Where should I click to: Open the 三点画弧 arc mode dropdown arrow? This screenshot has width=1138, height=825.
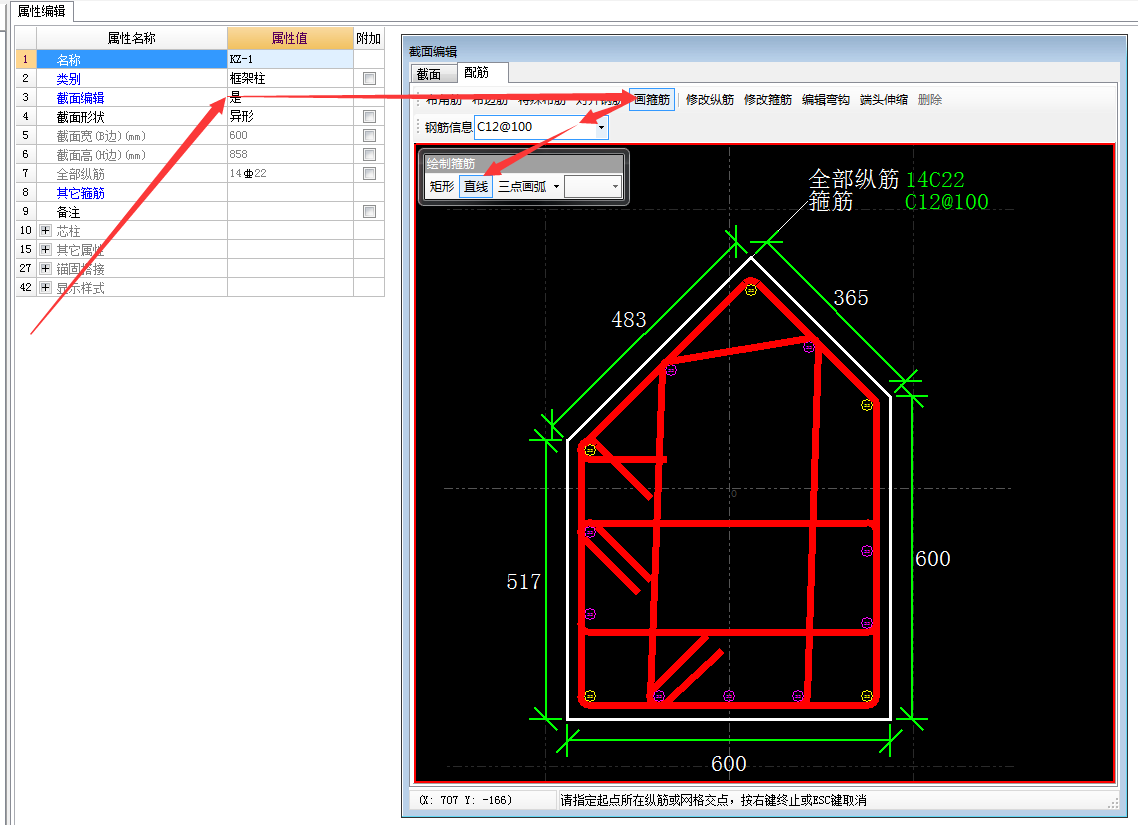coord(557,186)
